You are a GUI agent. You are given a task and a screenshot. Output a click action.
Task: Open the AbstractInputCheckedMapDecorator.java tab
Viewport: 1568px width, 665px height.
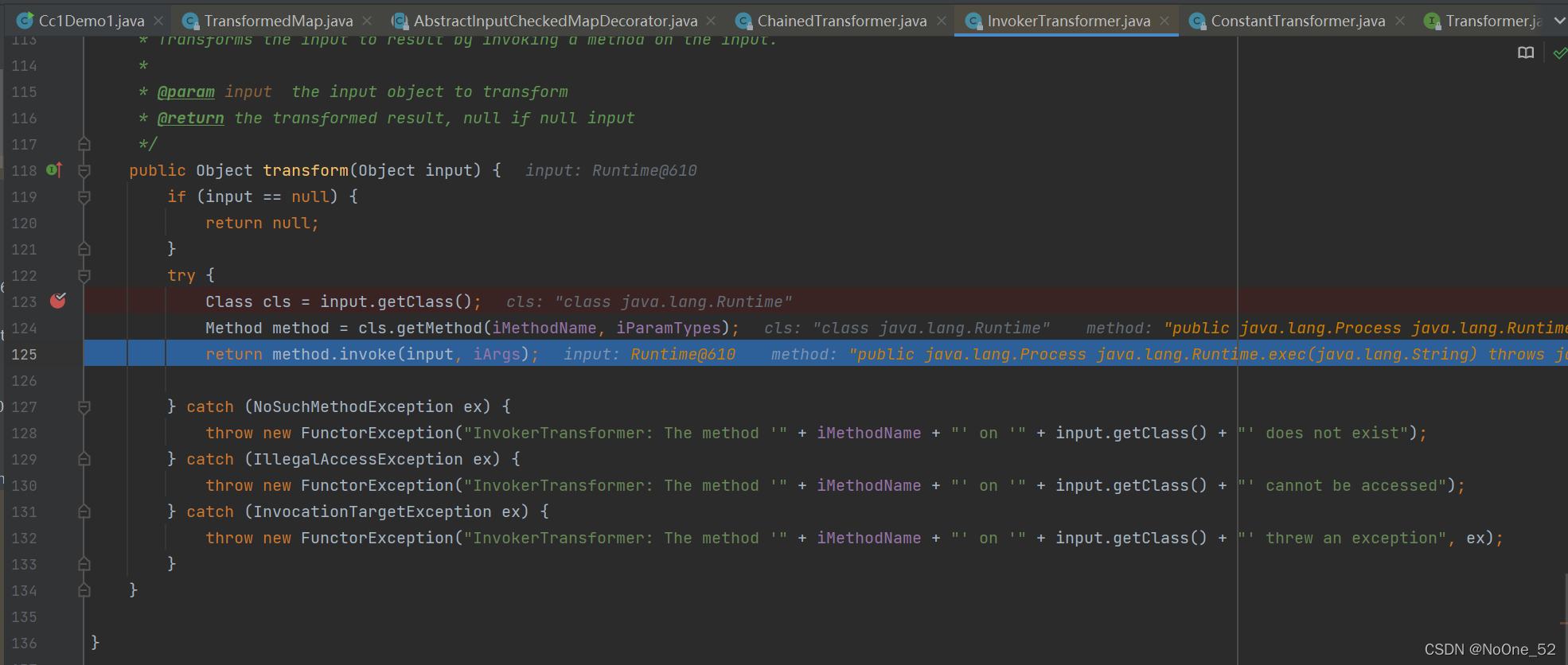(556, 21)
